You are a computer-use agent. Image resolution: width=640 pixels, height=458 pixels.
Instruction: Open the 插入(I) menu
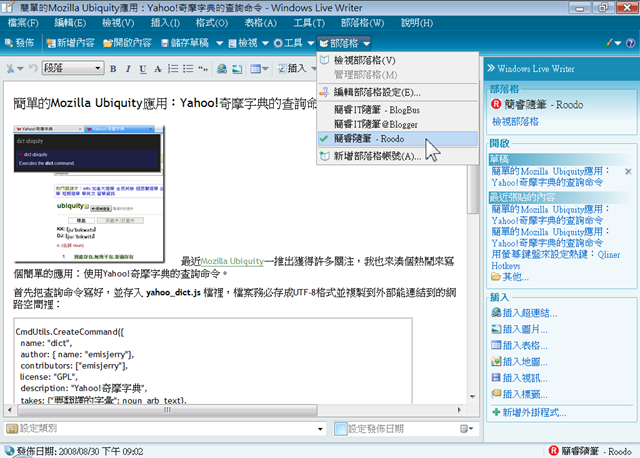(x=165, y=23)
